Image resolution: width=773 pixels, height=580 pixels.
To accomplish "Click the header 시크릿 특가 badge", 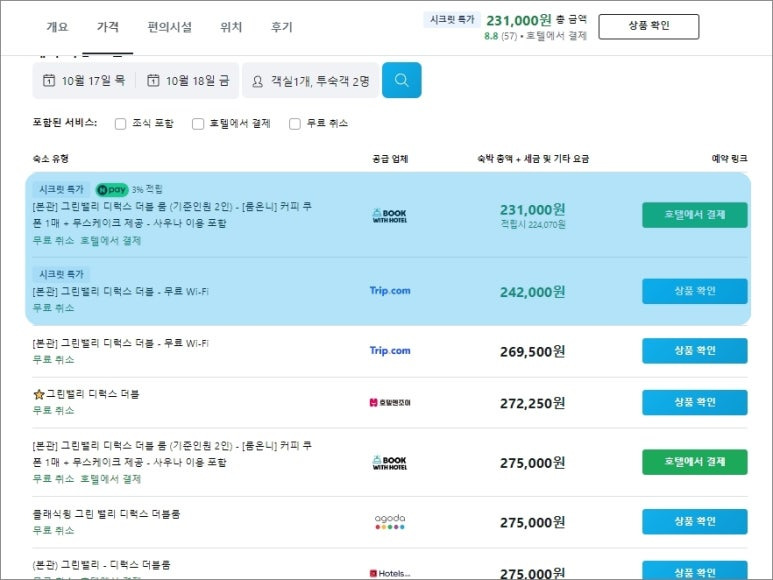I will (452, 20).
